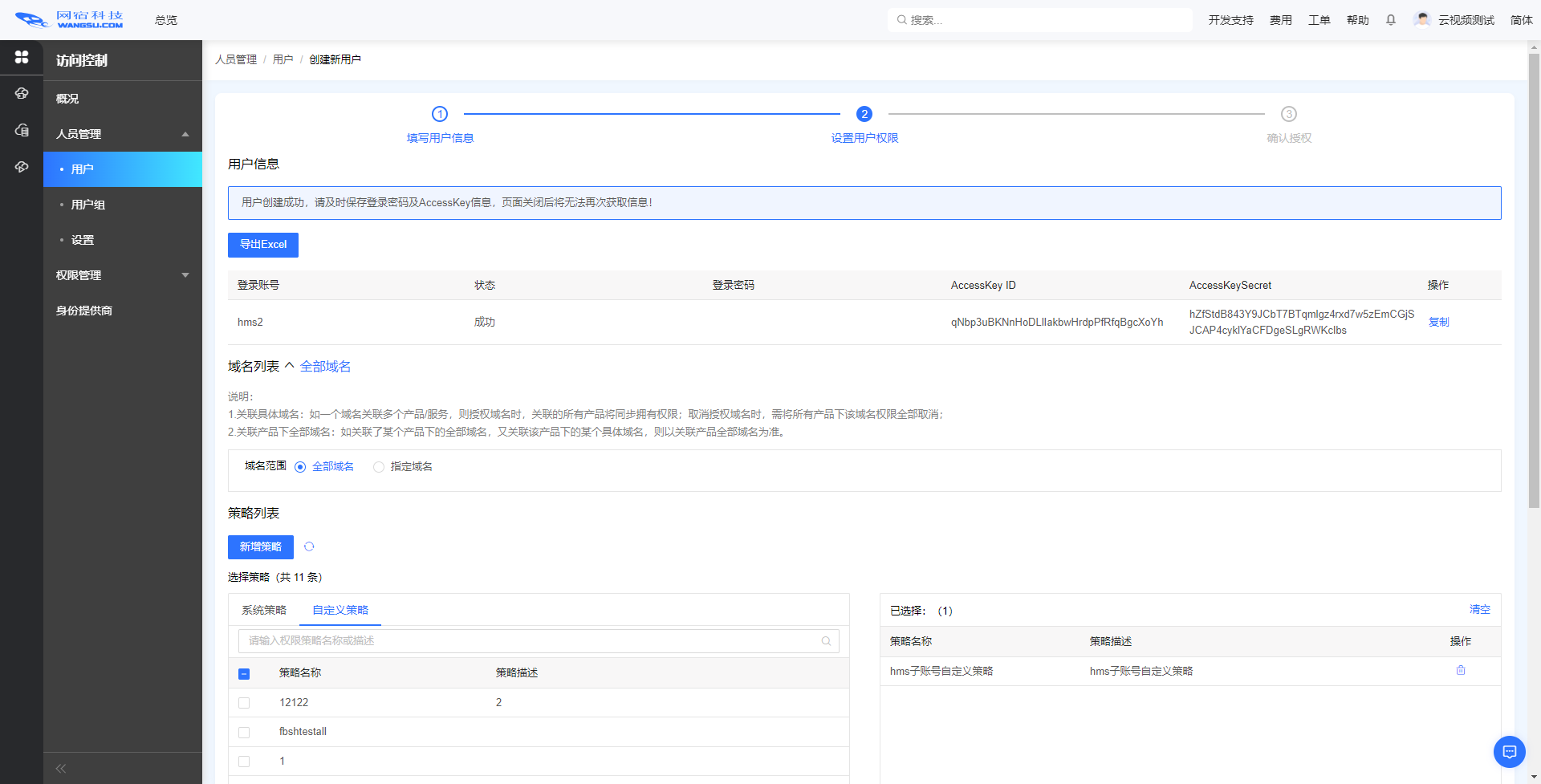Delete hms子账号自定义策略 from selected policies
The width and height of the screenshot is (1541, 784).
tap(1461, 670)
